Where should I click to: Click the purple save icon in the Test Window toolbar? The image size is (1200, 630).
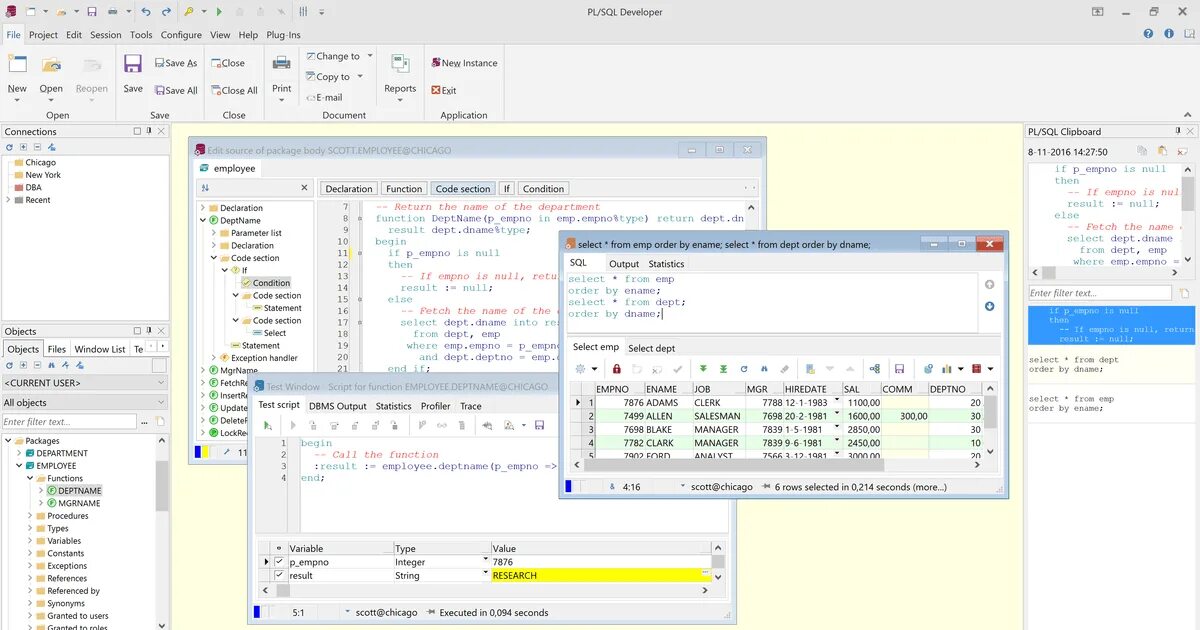539,425
